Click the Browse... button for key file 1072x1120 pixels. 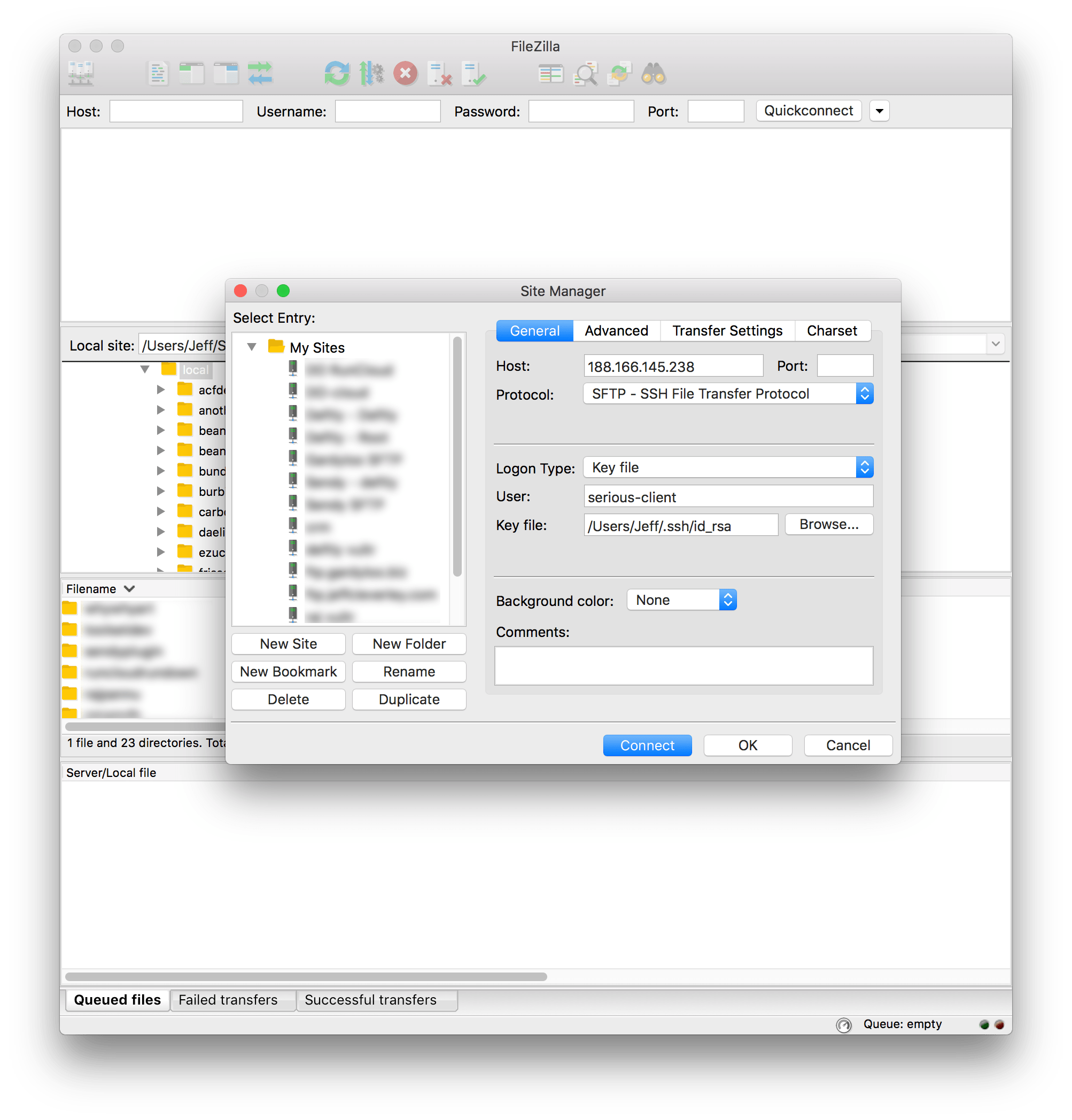829,525
